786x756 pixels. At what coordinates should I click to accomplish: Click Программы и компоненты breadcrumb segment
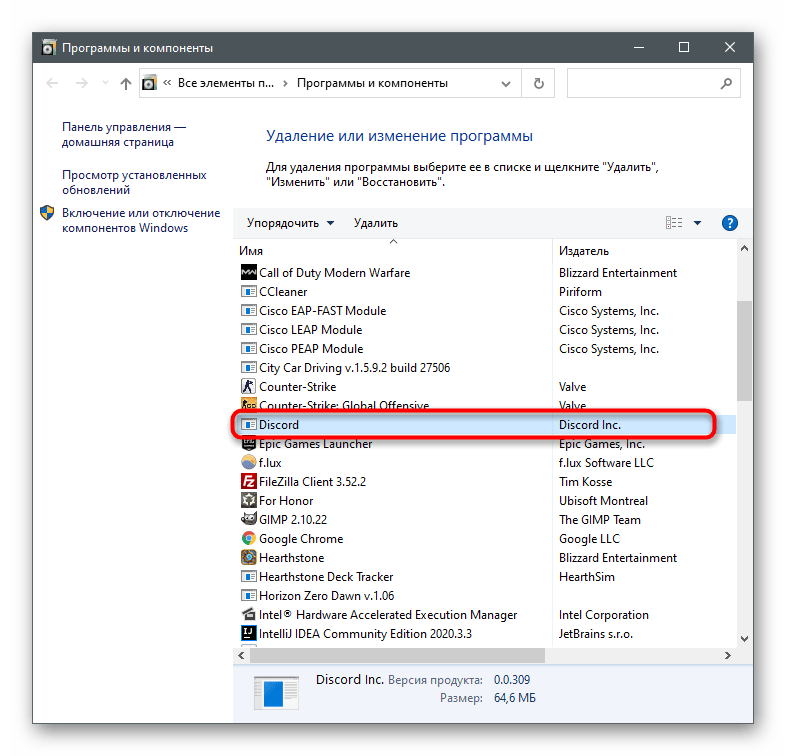[x=372, y=83]
